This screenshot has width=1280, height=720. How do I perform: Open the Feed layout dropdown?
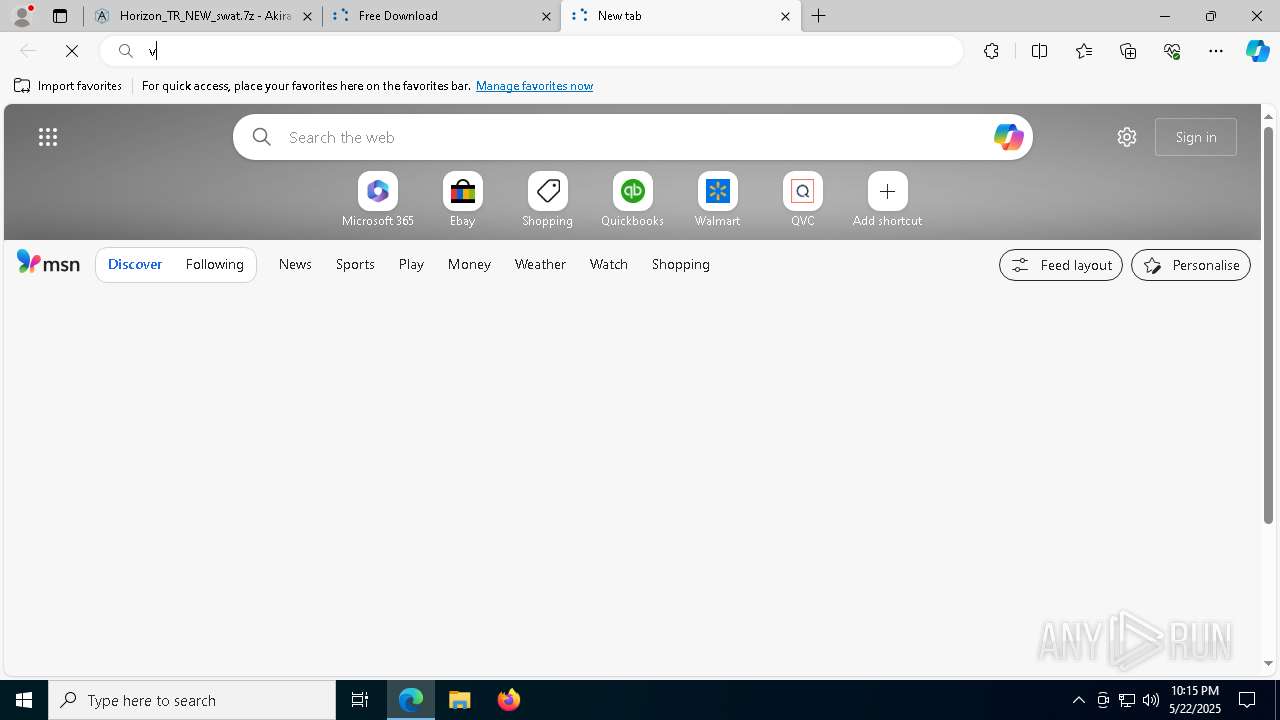pyautogui.click(x=1061, y=265)
